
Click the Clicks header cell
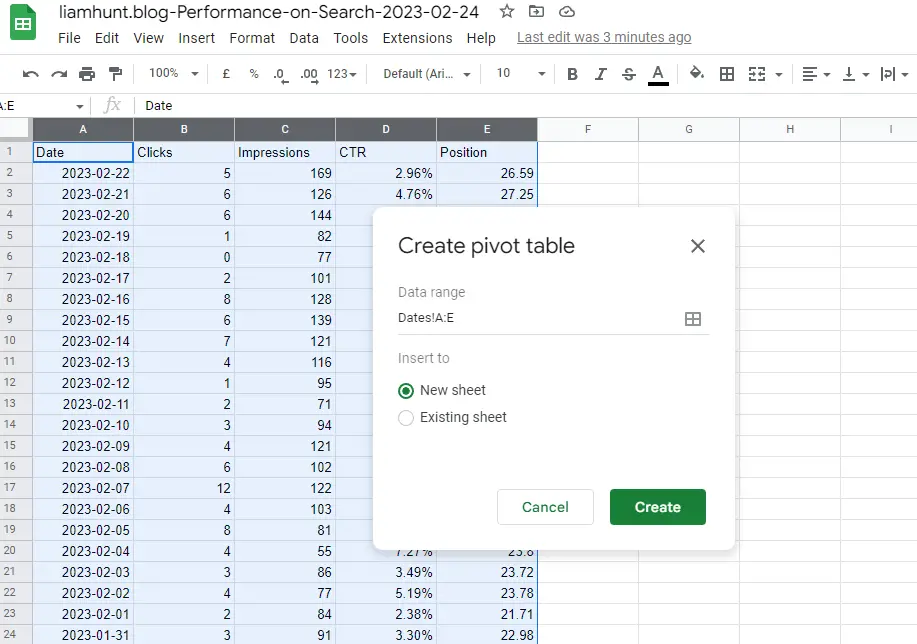184,153
